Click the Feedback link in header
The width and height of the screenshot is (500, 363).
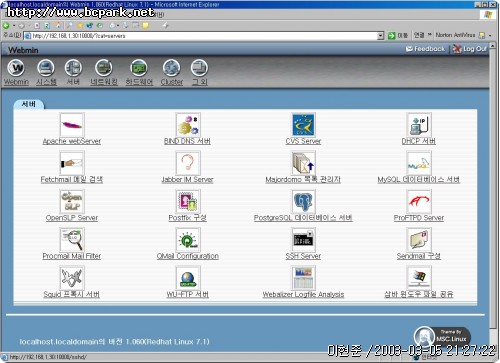click(x=425, y=49)
